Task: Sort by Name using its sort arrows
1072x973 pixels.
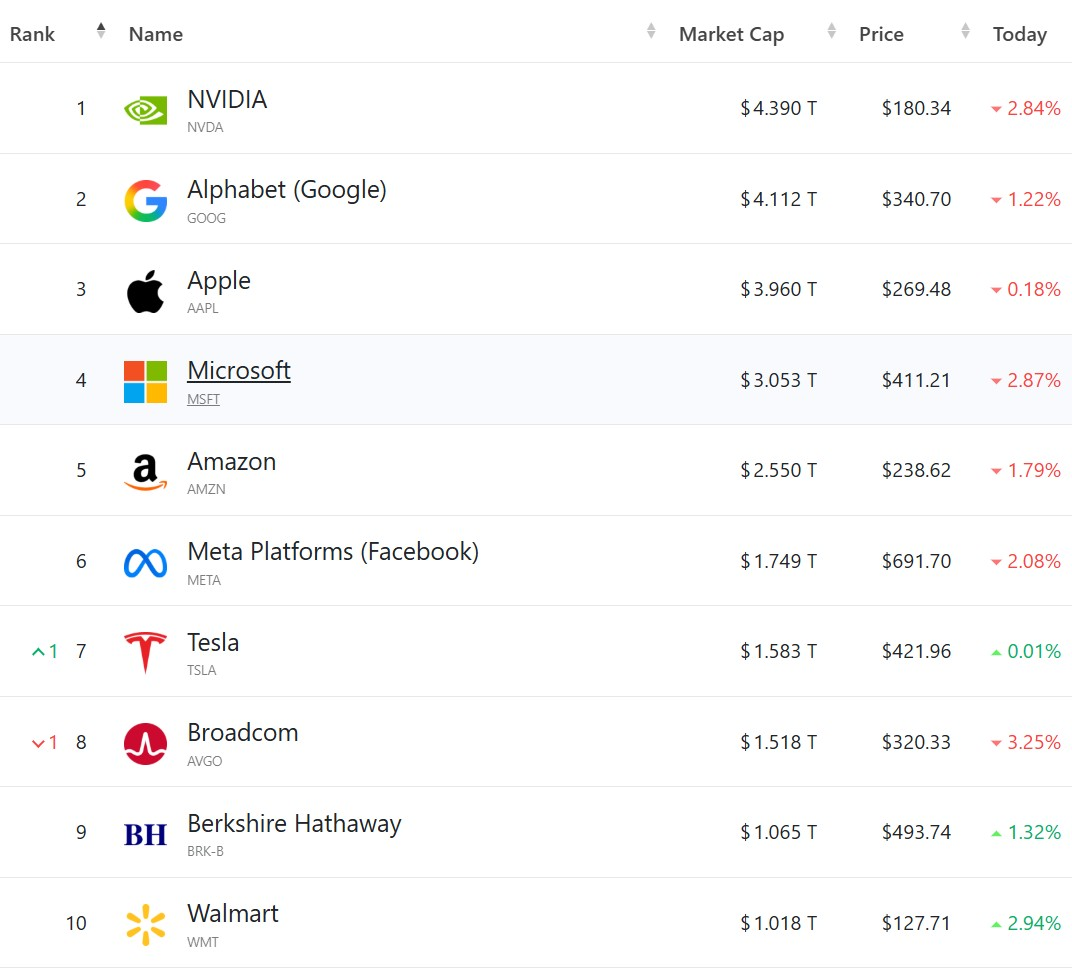Action: click(651, 31)
